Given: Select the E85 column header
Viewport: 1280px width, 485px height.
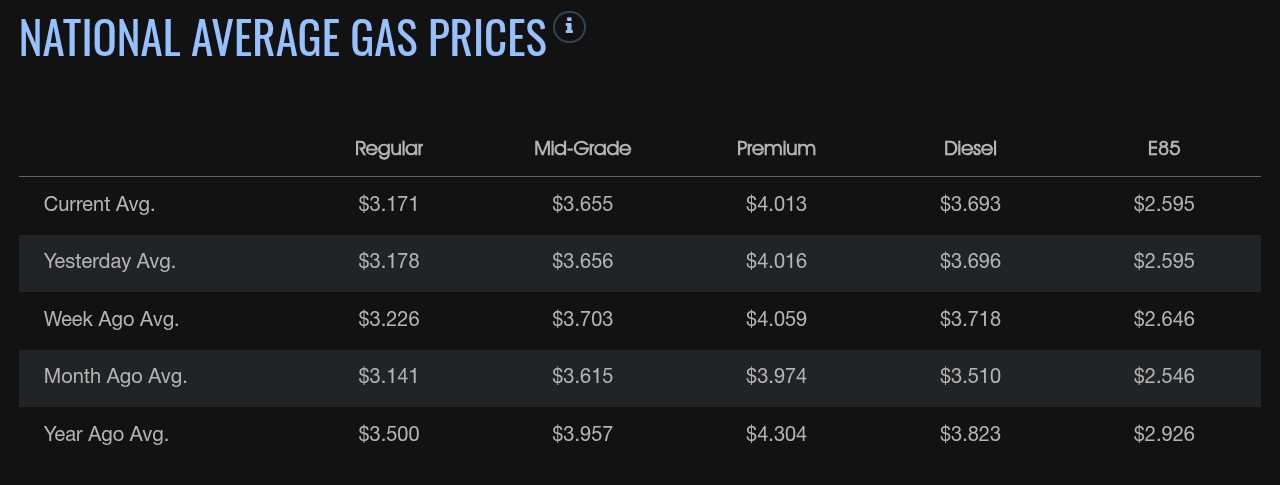Looking at the screenshot, I should coord(1164,149).
